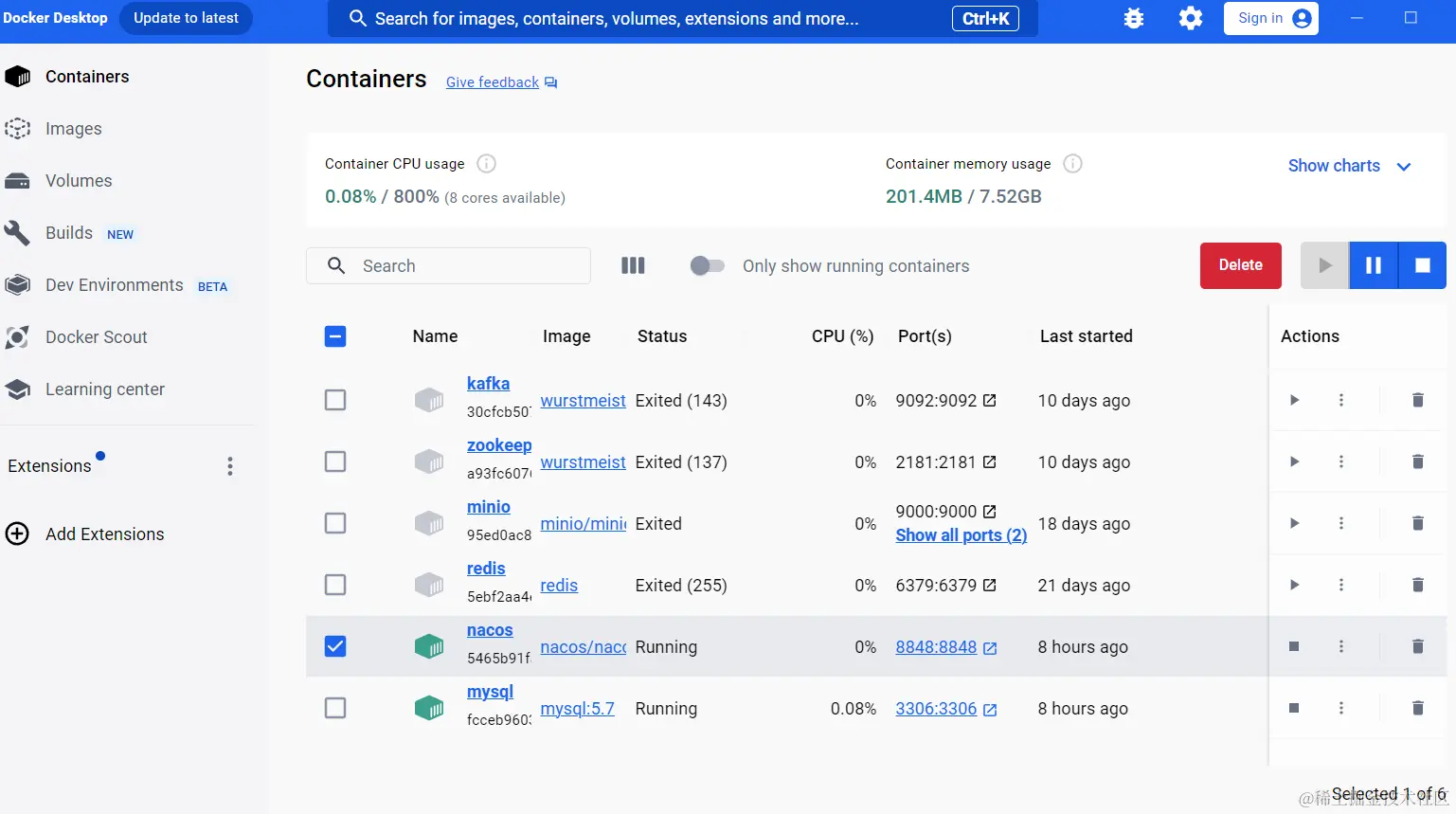Start the minio container
Screen dimensions: 1456x814
tap(1294, 523)
